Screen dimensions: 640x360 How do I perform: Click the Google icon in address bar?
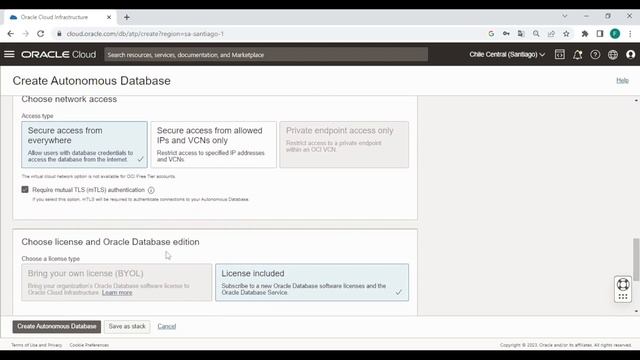491,34
